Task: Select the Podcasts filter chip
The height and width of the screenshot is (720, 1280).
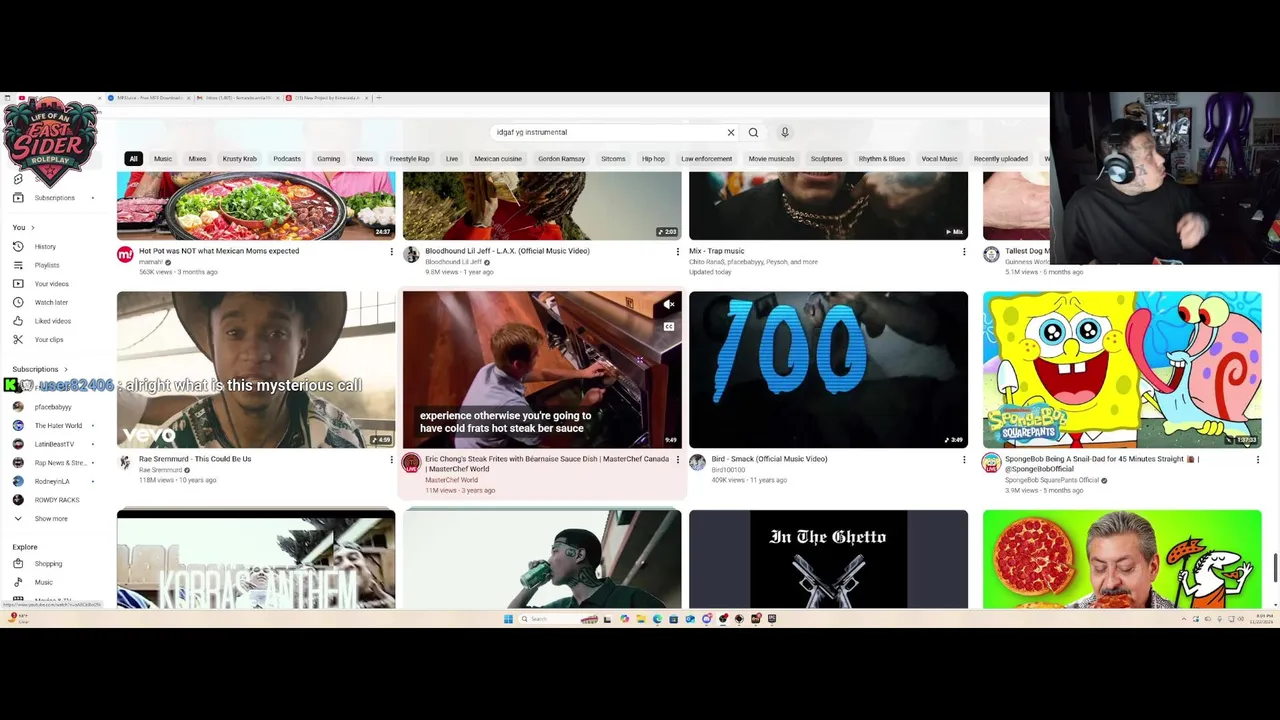Action: coord(287,159)
